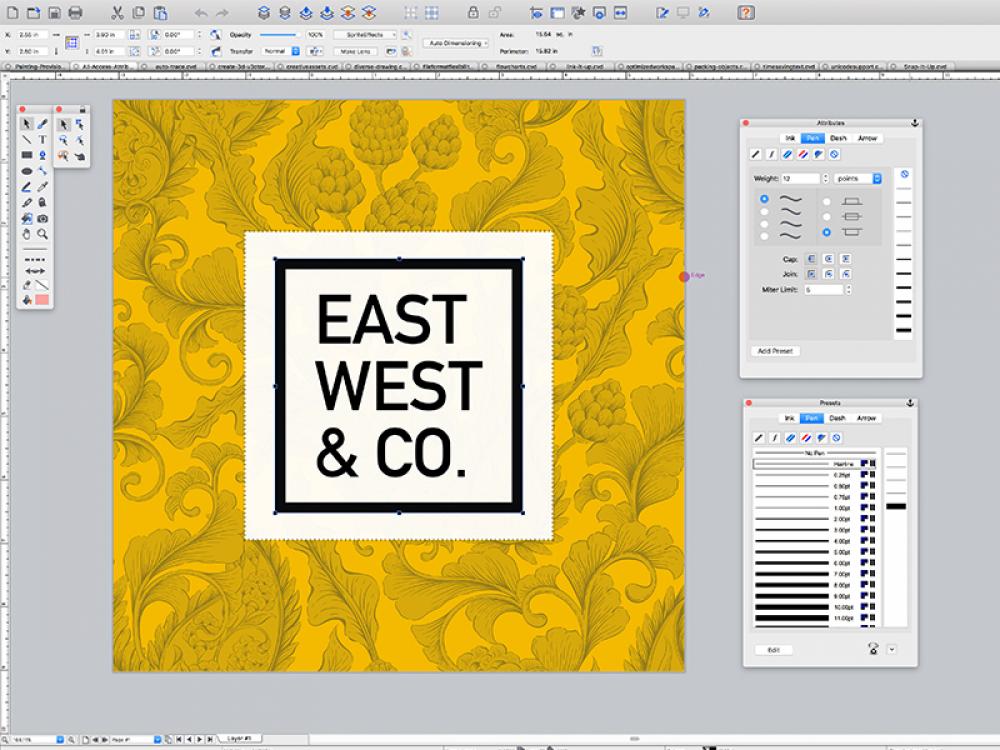Viewport: 1000px width, 750px height.
Task: Select the centered pen placement radio button
Action: point(827,217)
